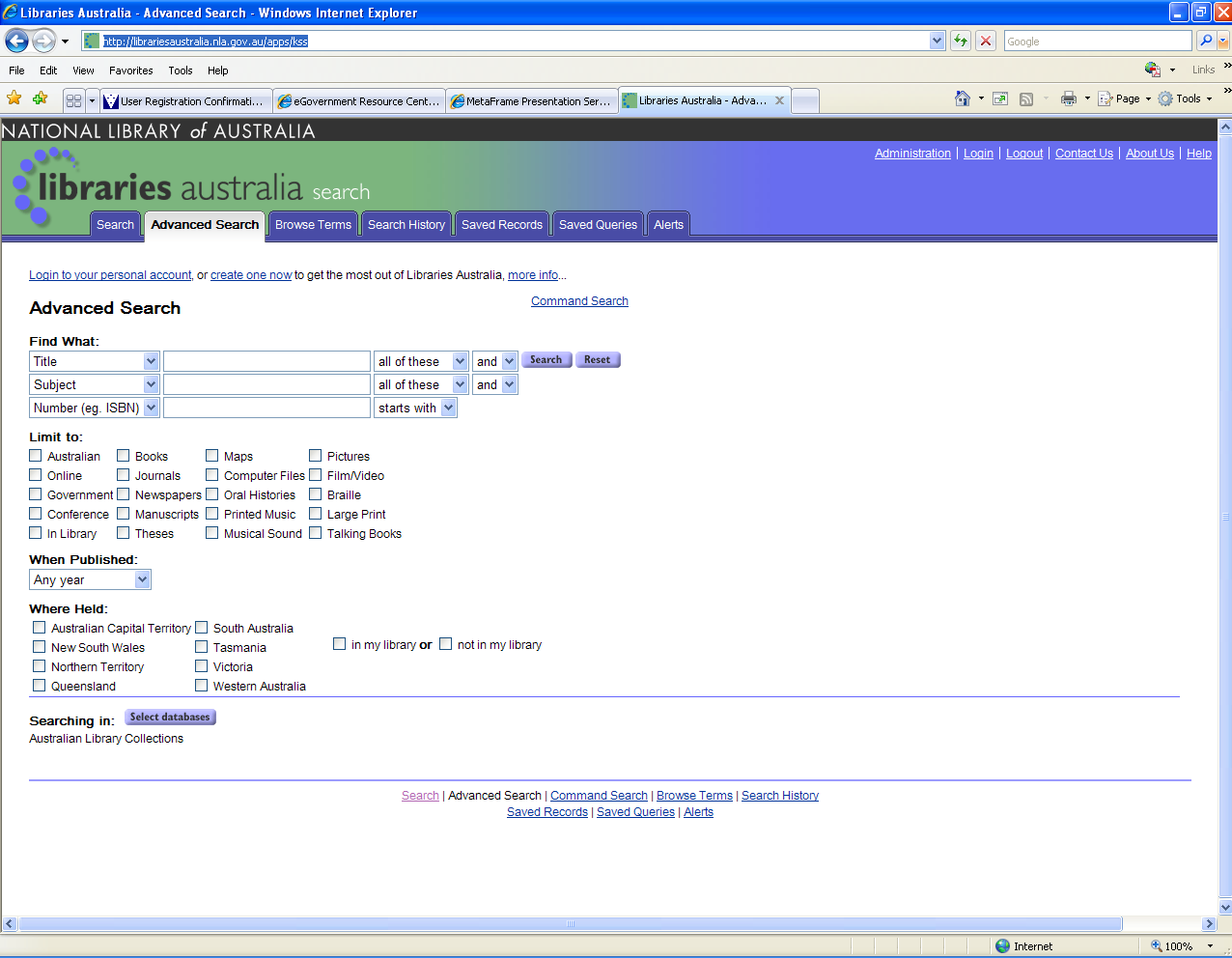Click the browser Back arrow button

tap(17, 41)
